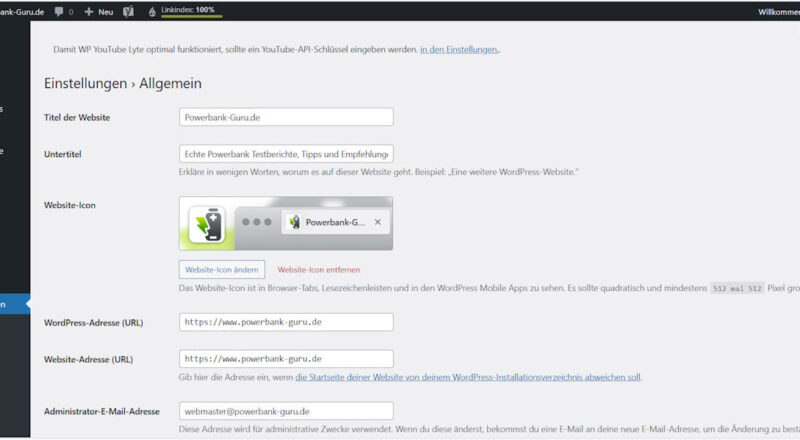The width and height of the screenshot is (800, 440).
Task: Open the Powerbank-Guru.de site menu in admin bar
Action: (22, 11)
